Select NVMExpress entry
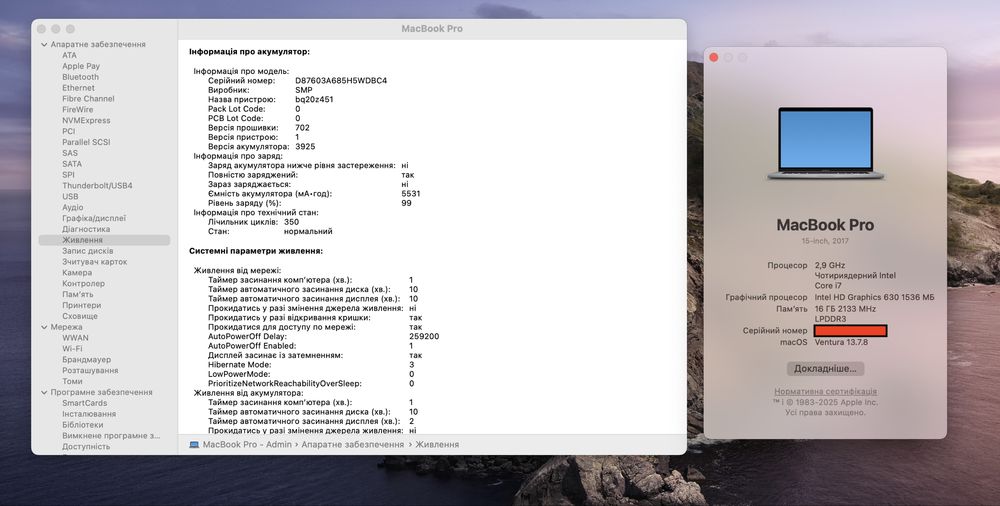 [86, 121]
